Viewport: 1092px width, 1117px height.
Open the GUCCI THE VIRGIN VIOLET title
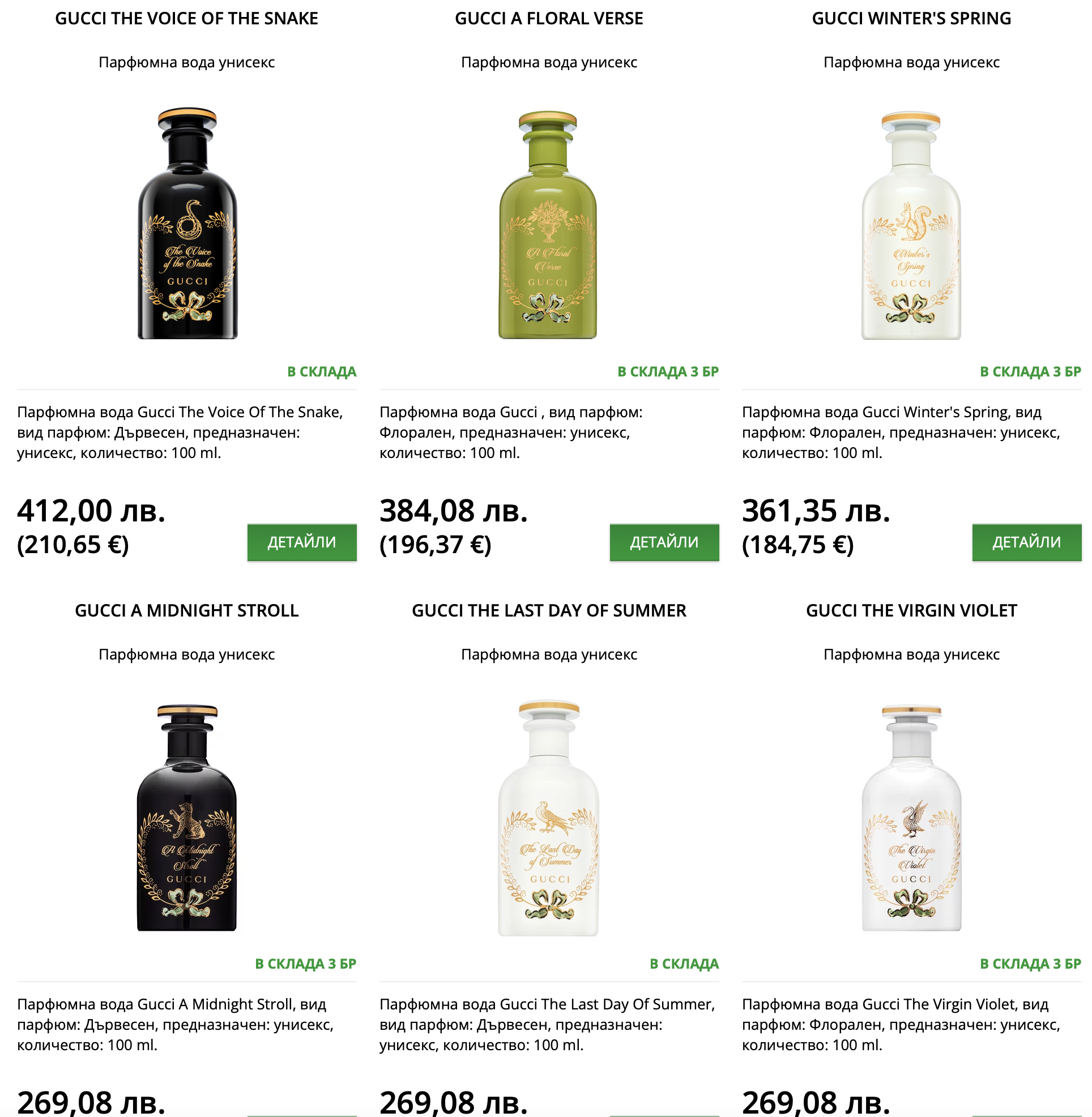click(911, 611)
